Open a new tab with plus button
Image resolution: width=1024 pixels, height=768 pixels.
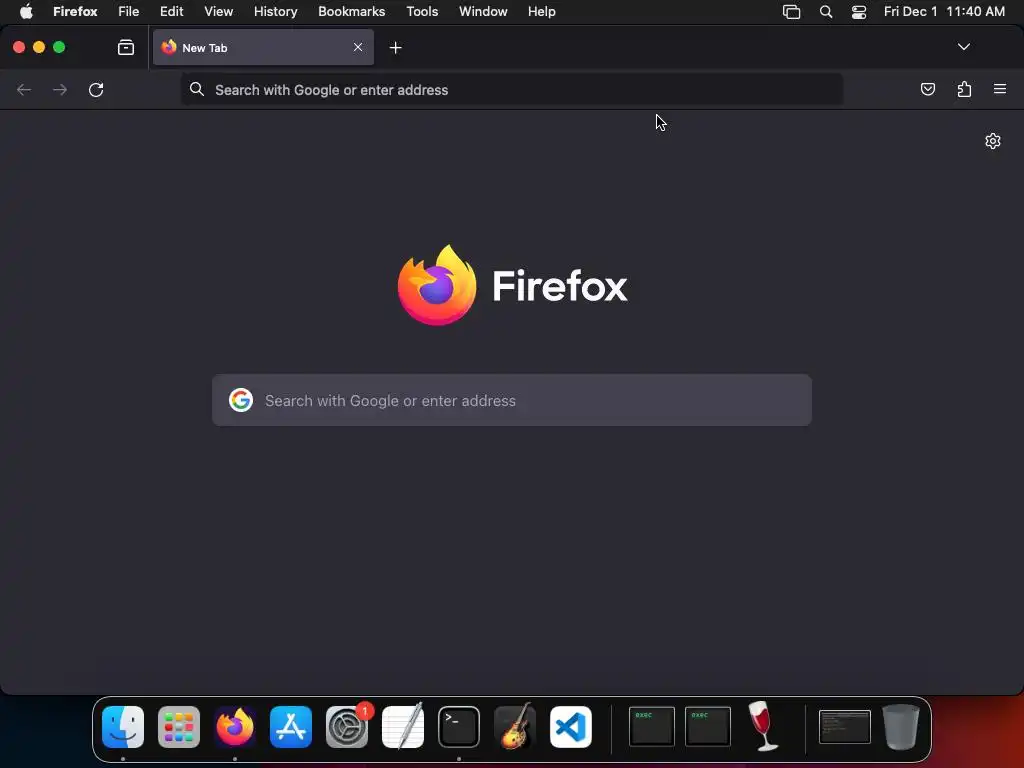395,48
